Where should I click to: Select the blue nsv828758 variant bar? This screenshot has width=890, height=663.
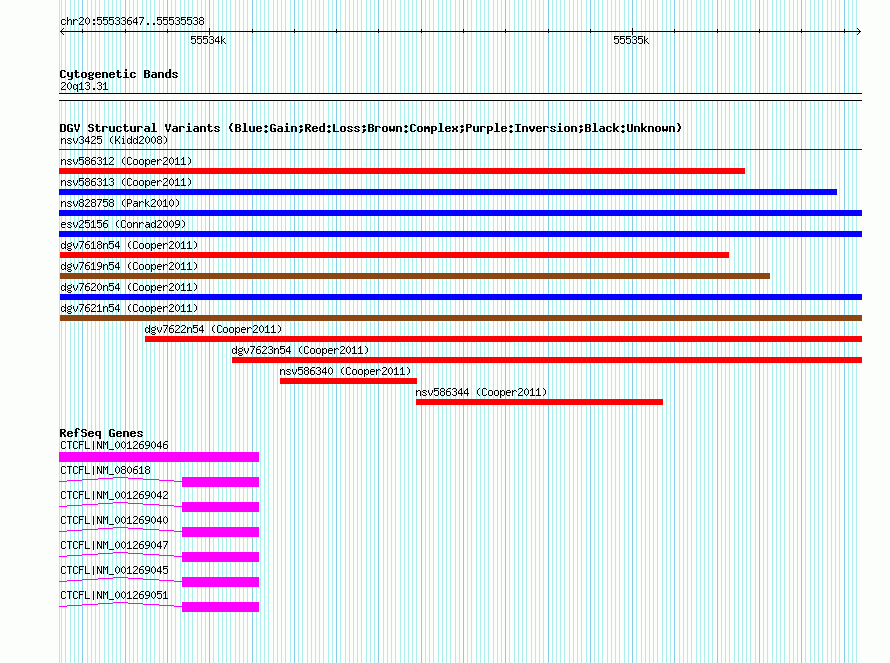pyautogui.click(x=460, y=213)
